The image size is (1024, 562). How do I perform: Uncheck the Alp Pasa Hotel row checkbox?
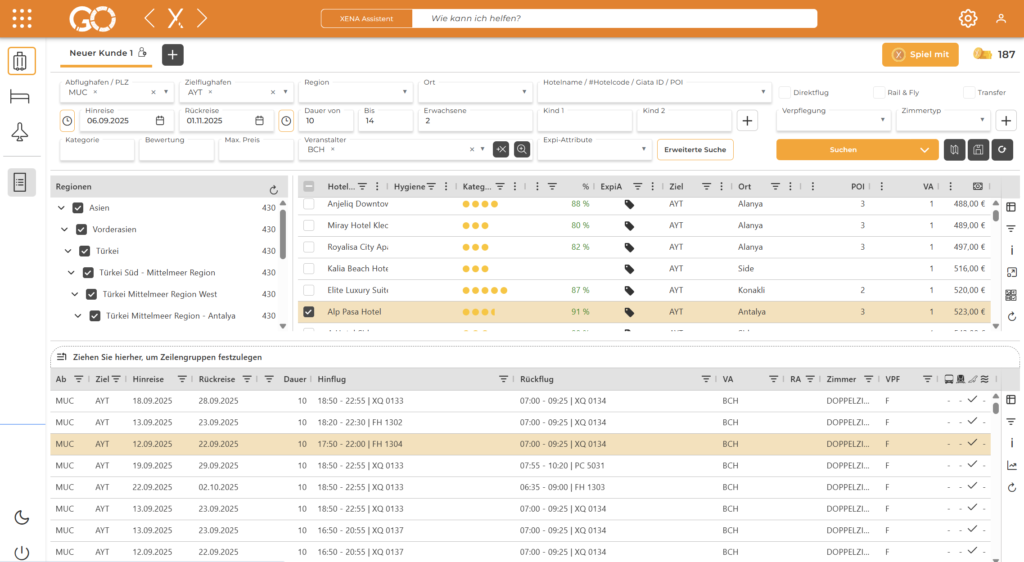pos(309,312)
